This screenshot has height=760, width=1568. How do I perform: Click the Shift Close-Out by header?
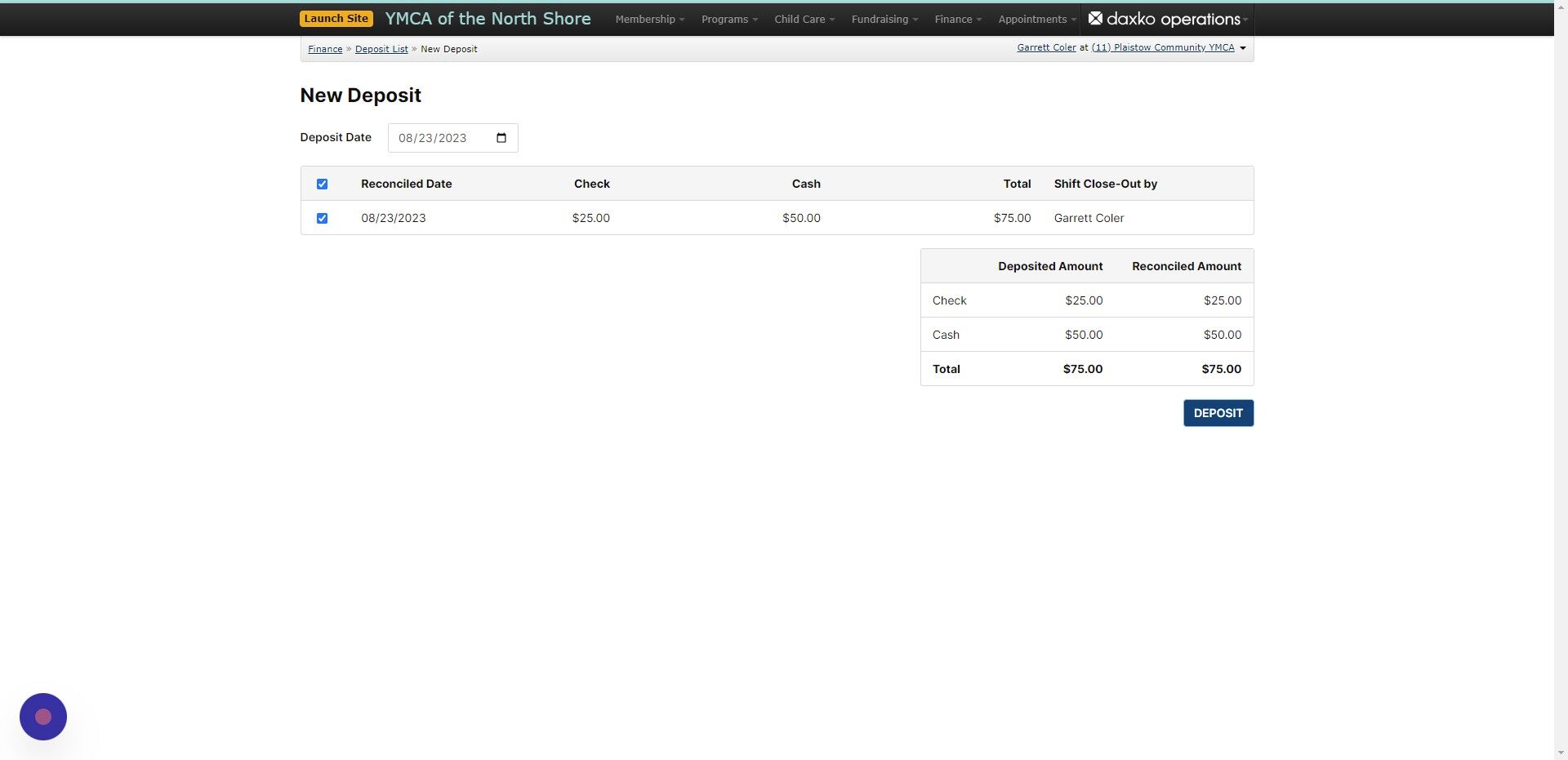tap(1105, 184)
